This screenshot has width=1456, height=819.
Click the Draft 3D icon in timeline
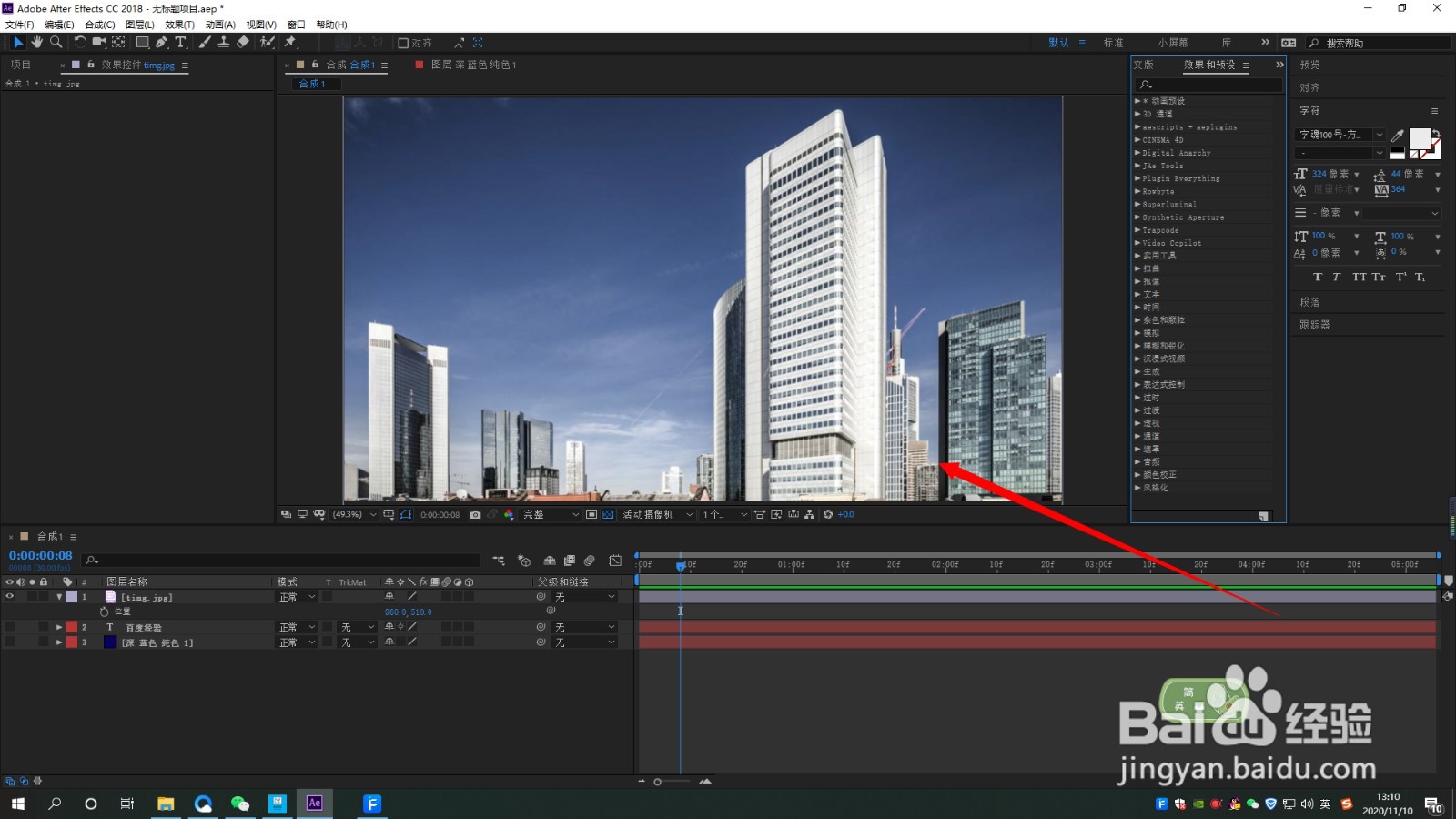coord(524,561)
